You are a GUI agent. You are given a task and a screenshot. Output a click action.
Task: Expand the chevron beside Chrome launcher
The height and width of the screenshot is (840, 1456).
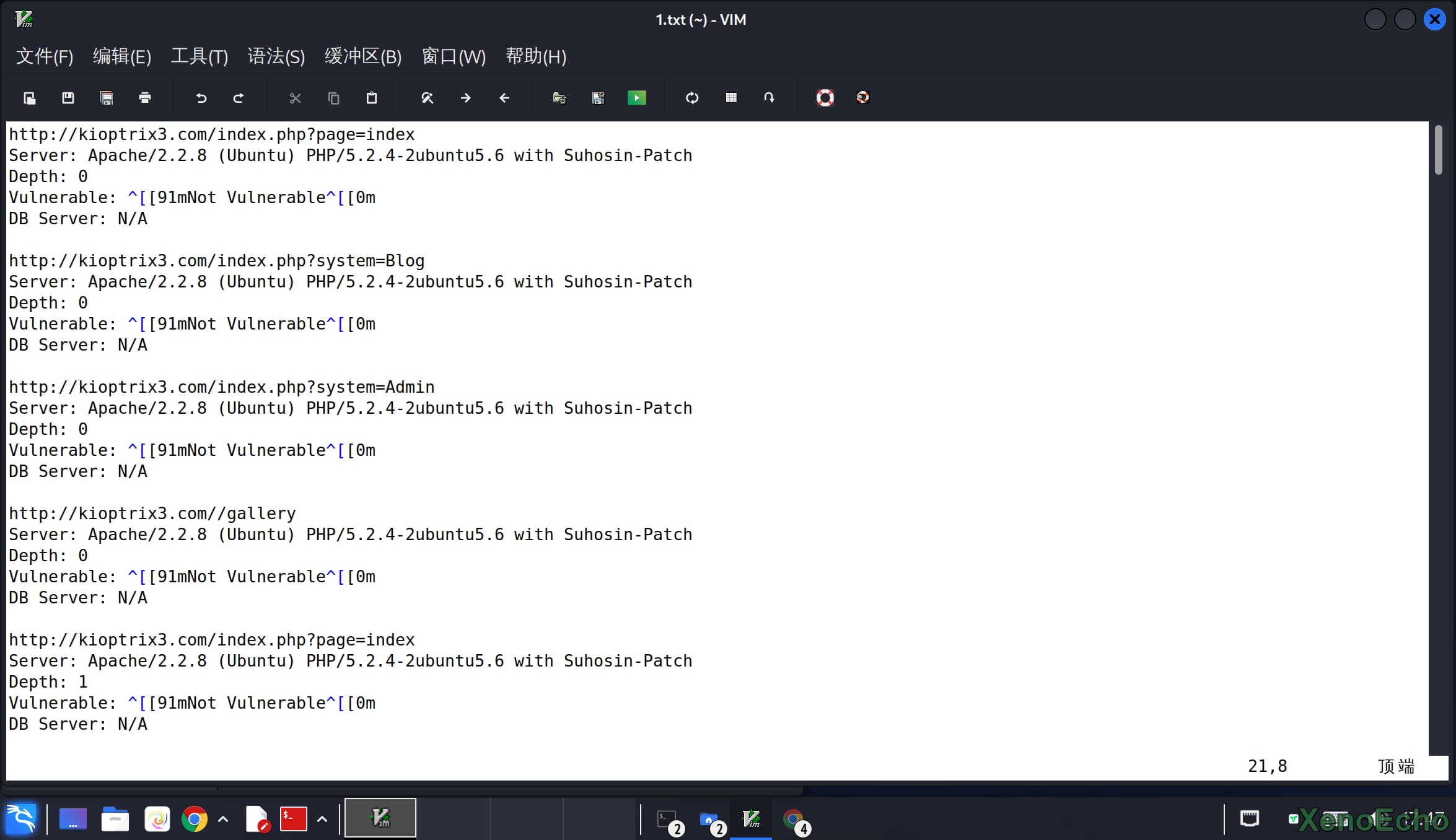224,820
